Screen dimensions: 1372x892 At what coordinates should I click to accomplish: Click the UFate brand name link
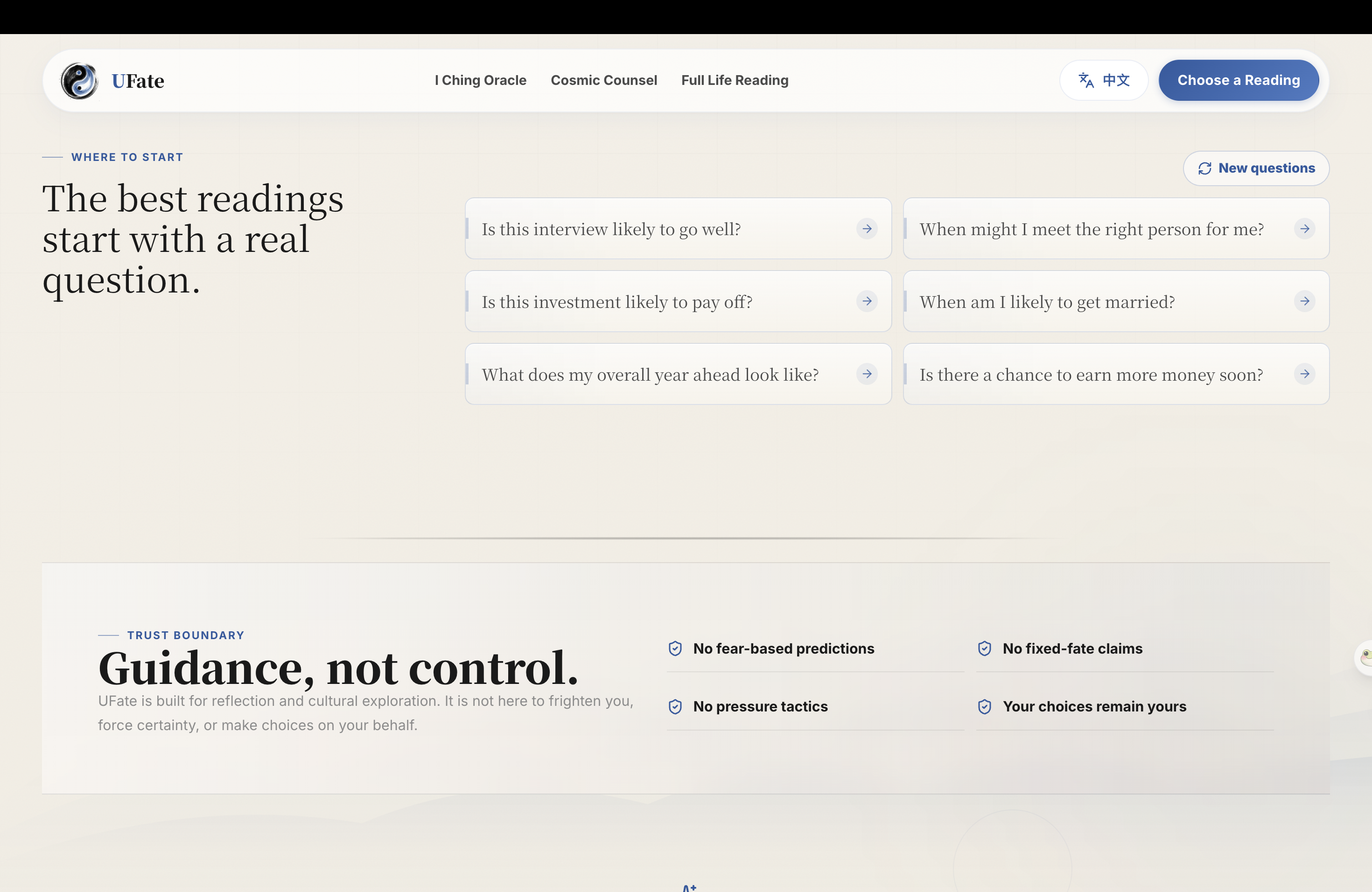(x=138, y=81)
